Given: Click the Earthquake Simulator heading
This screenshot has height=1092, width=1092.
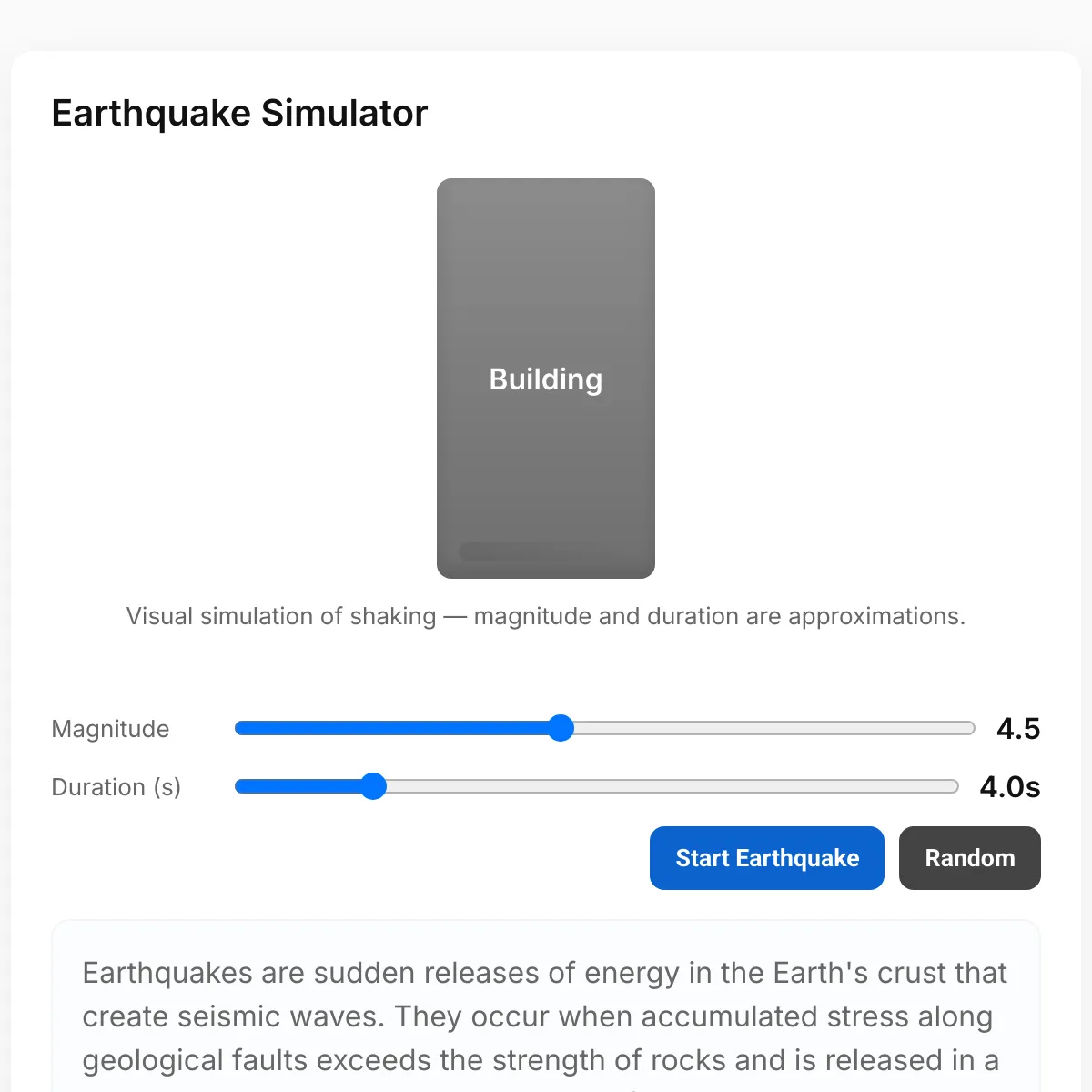Looking at the screenshot, I should click(x=239, y=114).
